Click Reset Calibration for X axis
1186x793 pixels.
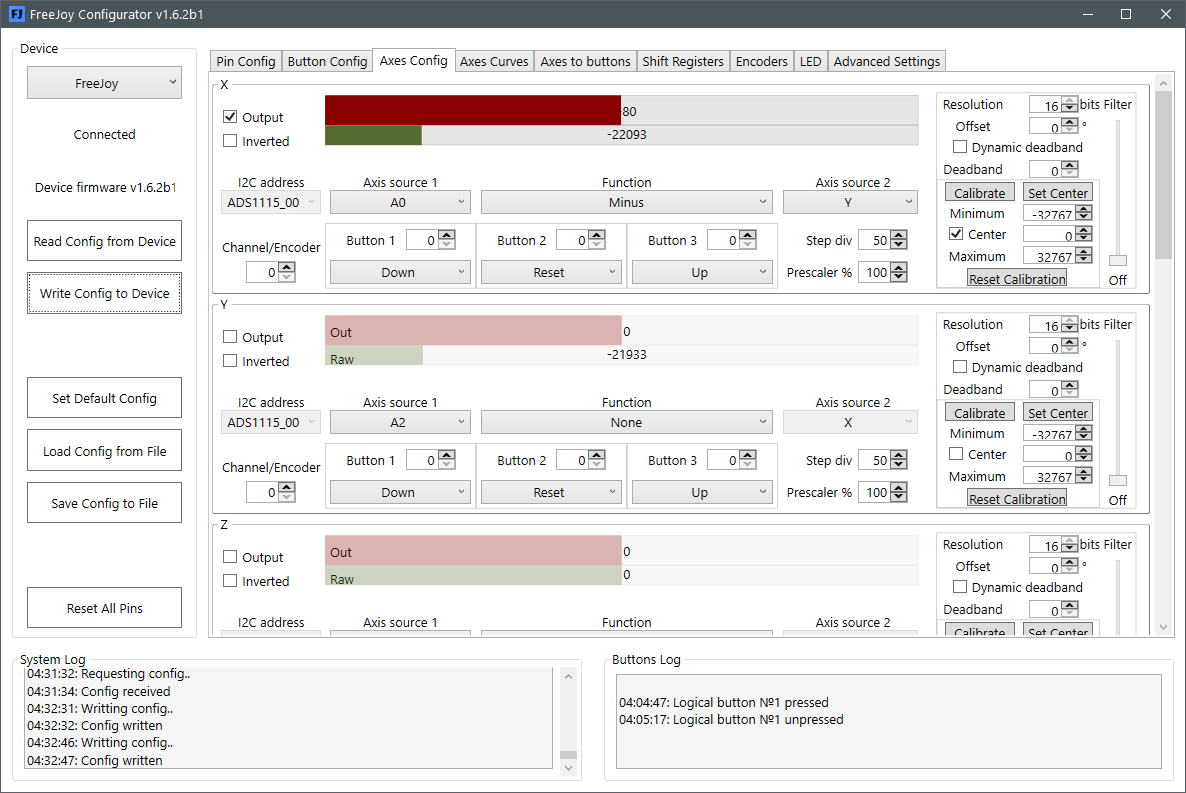point(1017,279)
